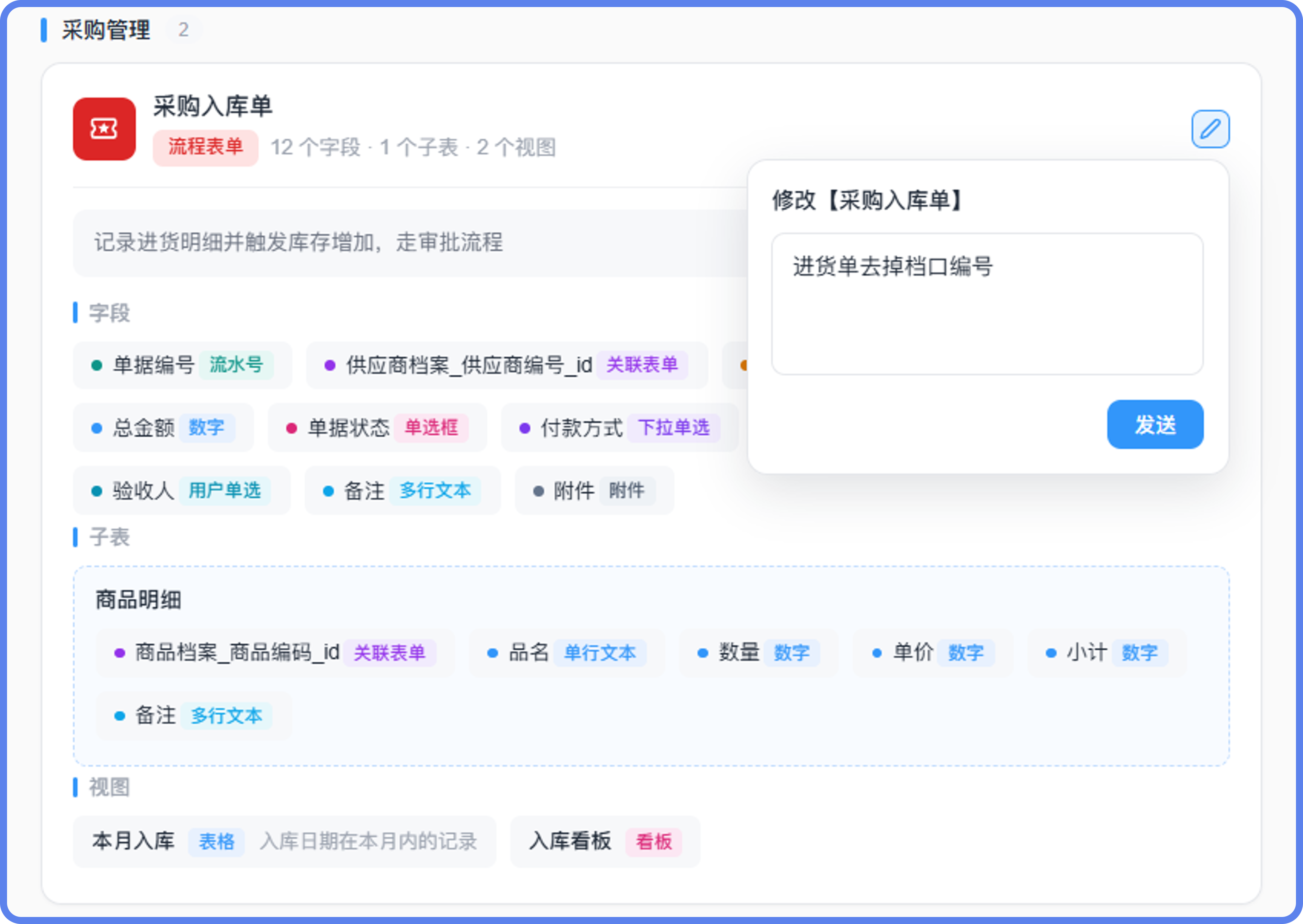Click 数量 数字 subtable field

click(x=759, y=653)
